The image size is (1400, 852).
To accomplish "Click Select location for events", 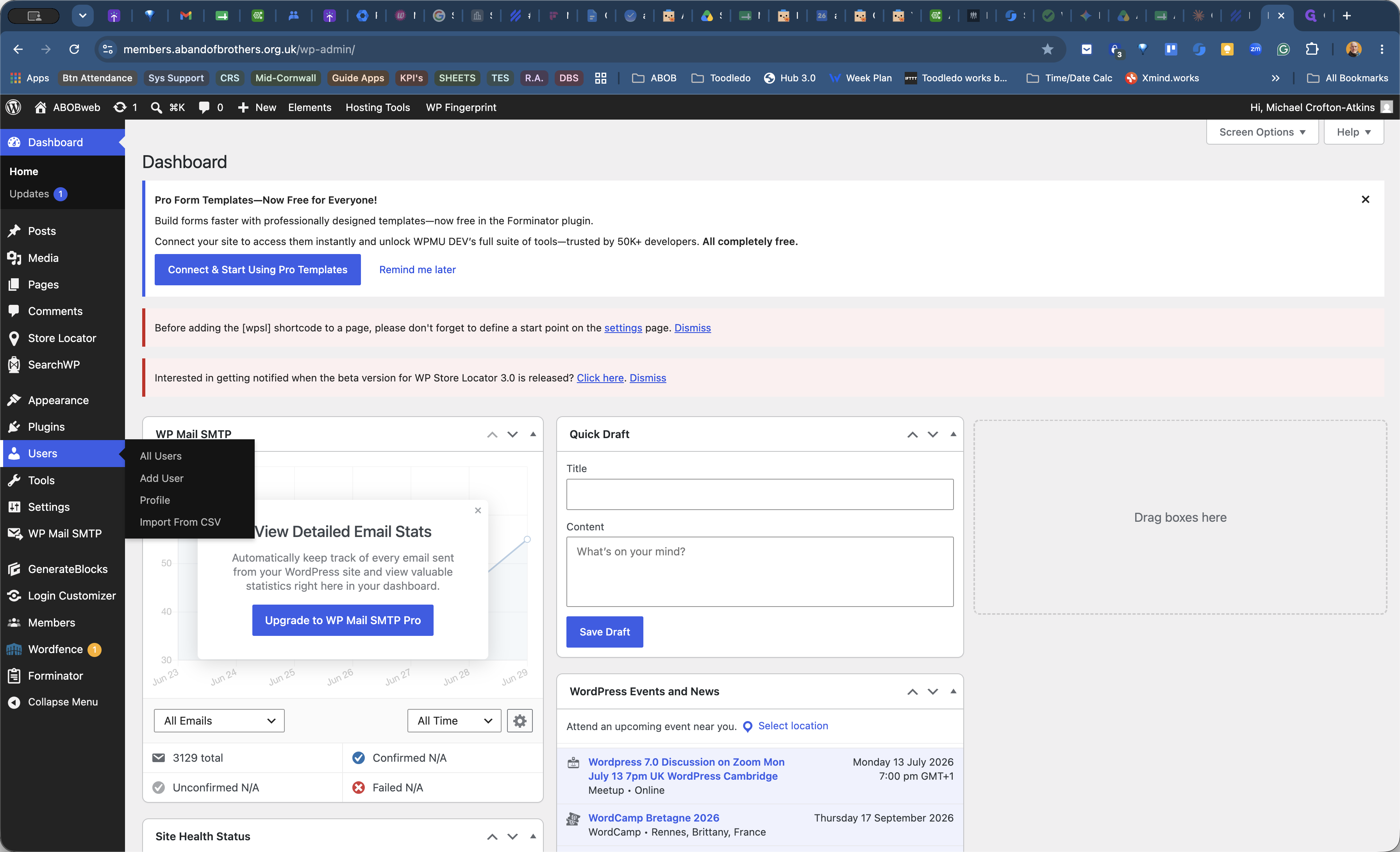I will [x=793, y=726].
